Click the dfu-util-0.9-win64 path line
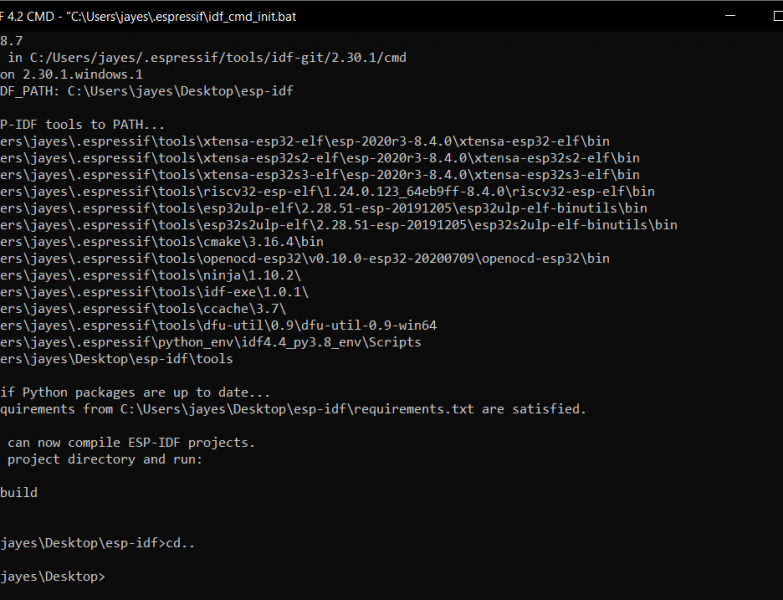 [x=218, y=325]
